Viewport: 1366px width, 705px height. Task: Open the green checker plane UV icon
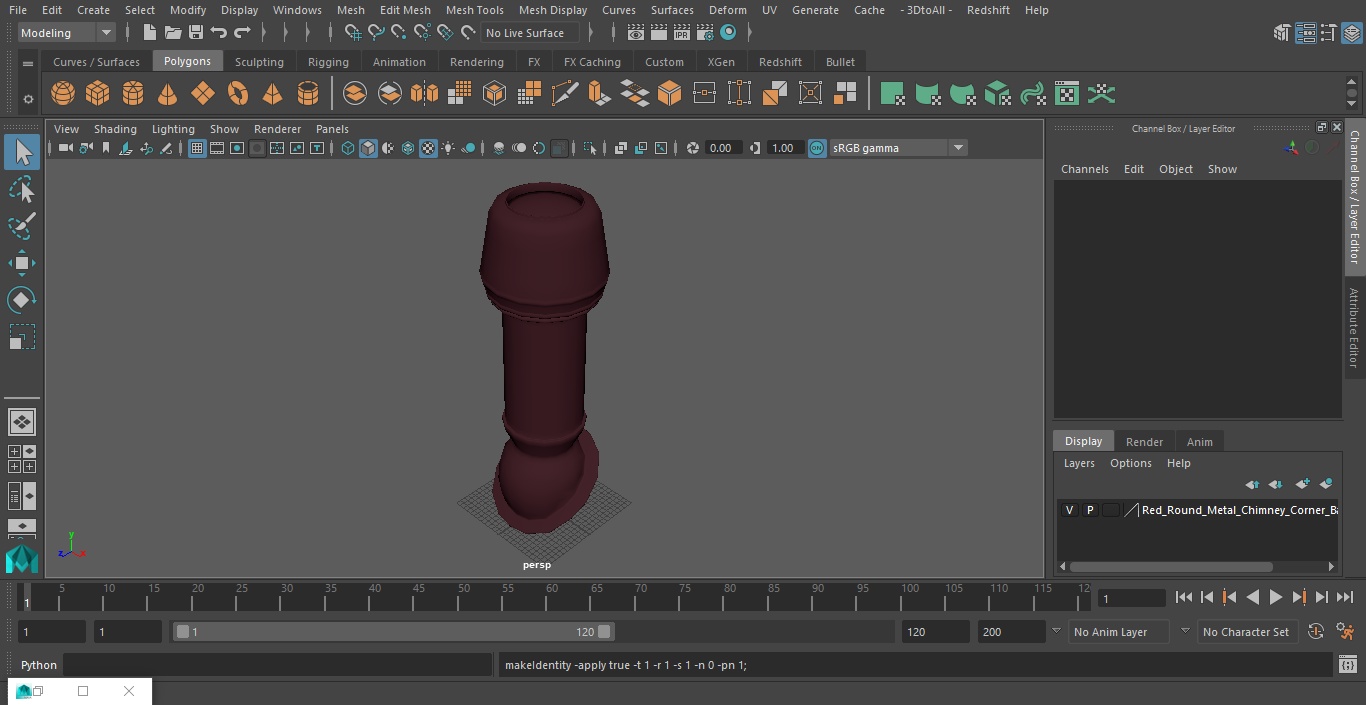point(892,94)
